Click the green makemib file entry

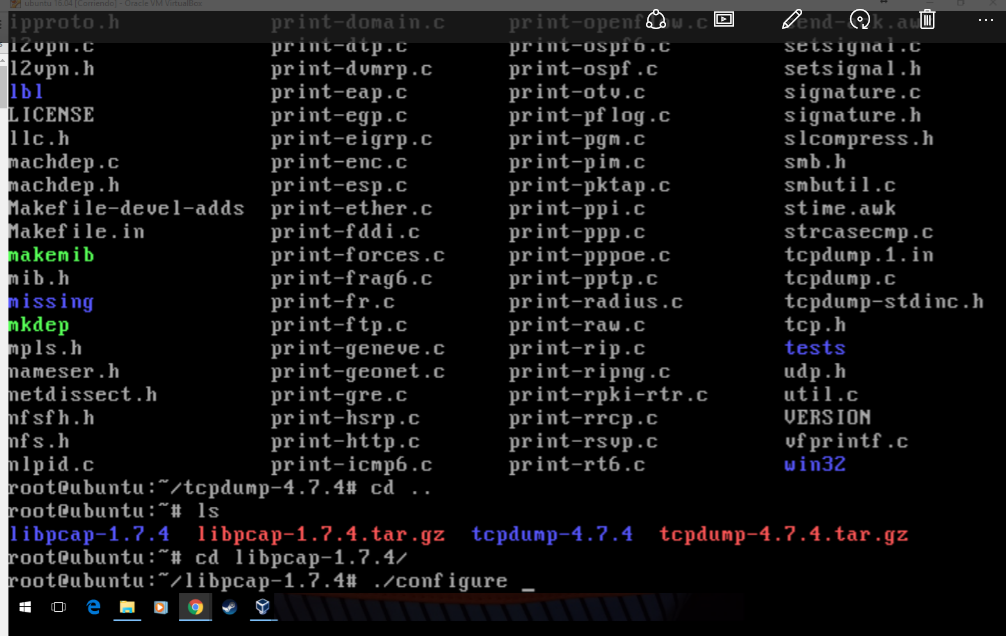(x=51, y=255)
